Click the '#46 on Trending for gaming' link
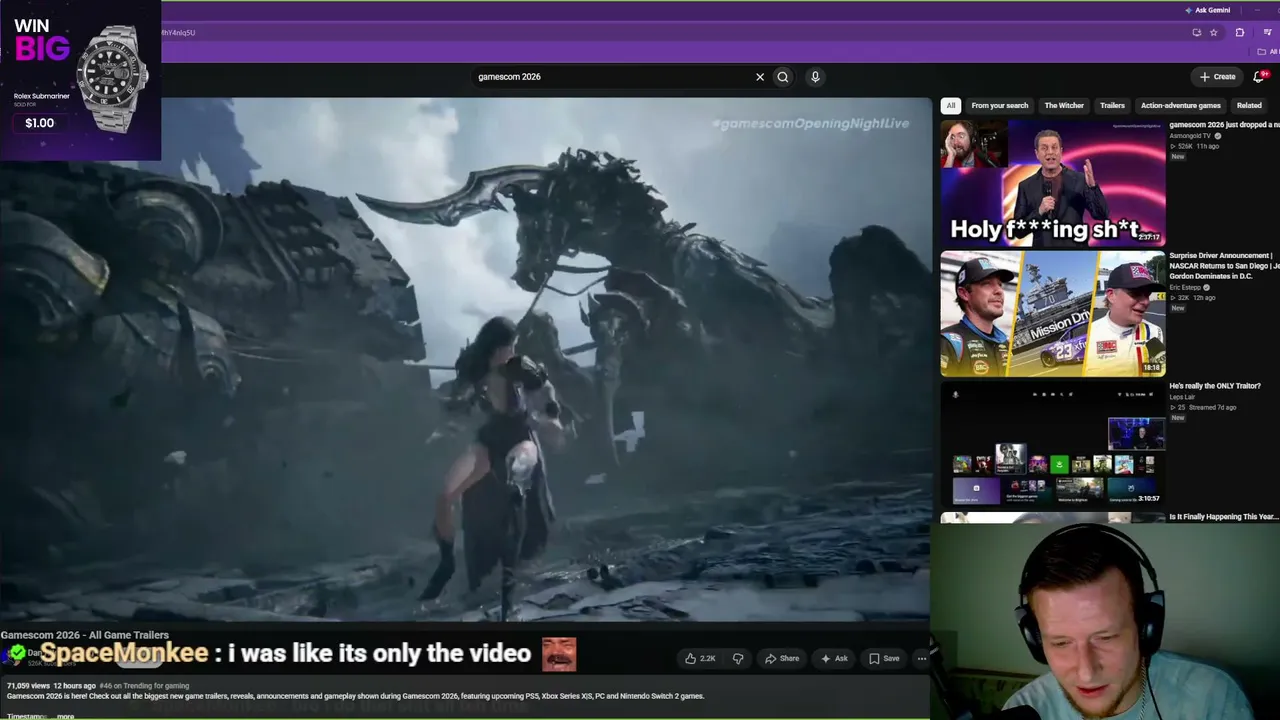Viewport: 1280px width, 720px height. [x=144, y=686]
